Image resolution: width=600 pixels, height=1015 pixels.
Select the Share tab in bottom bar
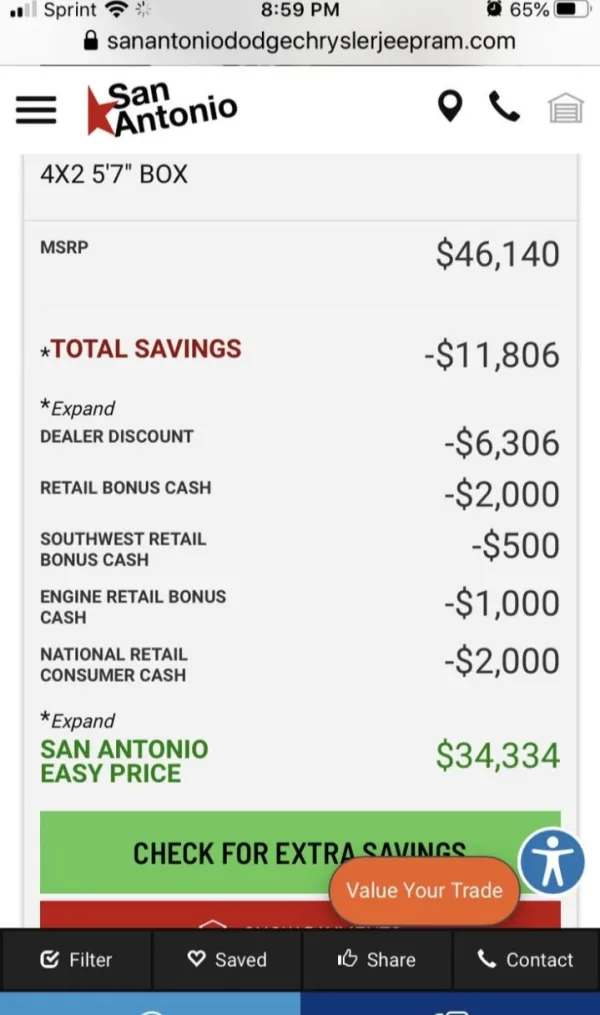click(377, 960)
